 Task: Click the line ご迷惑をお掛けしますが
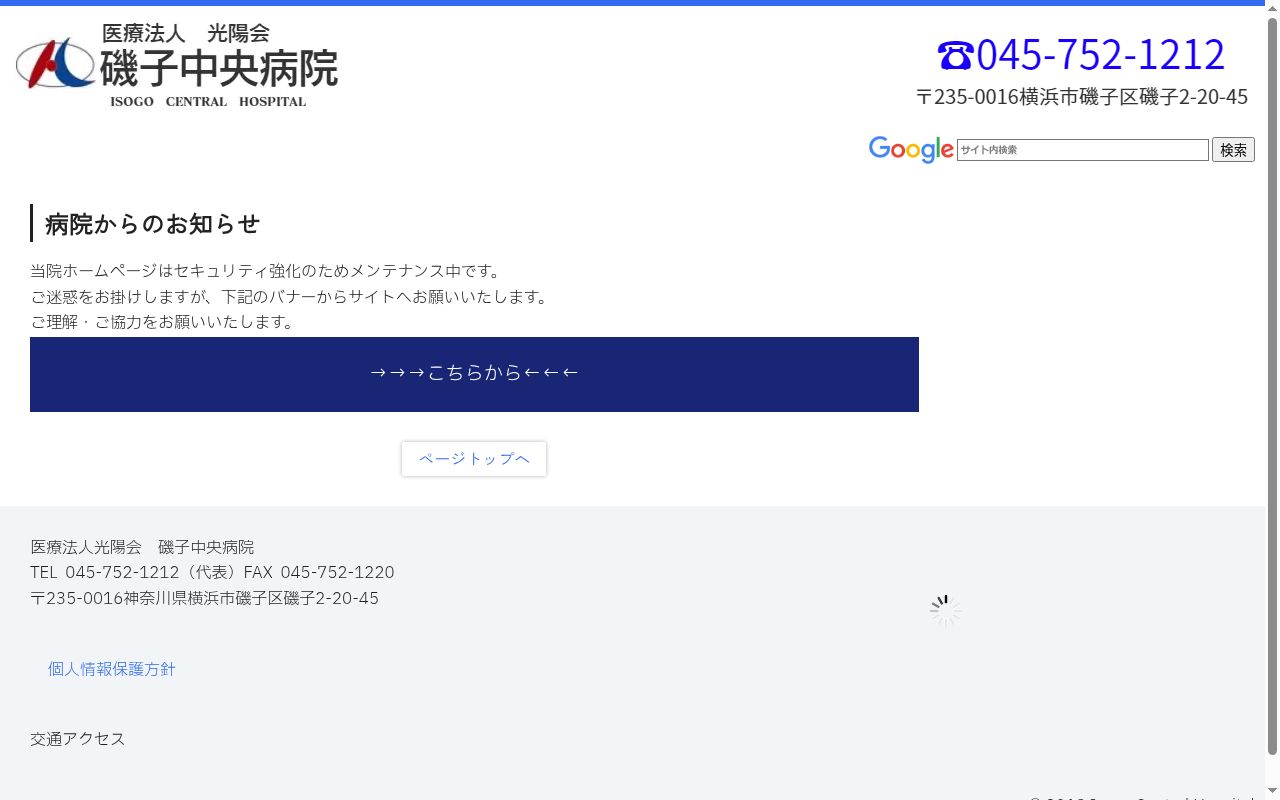tap(290, 297)
